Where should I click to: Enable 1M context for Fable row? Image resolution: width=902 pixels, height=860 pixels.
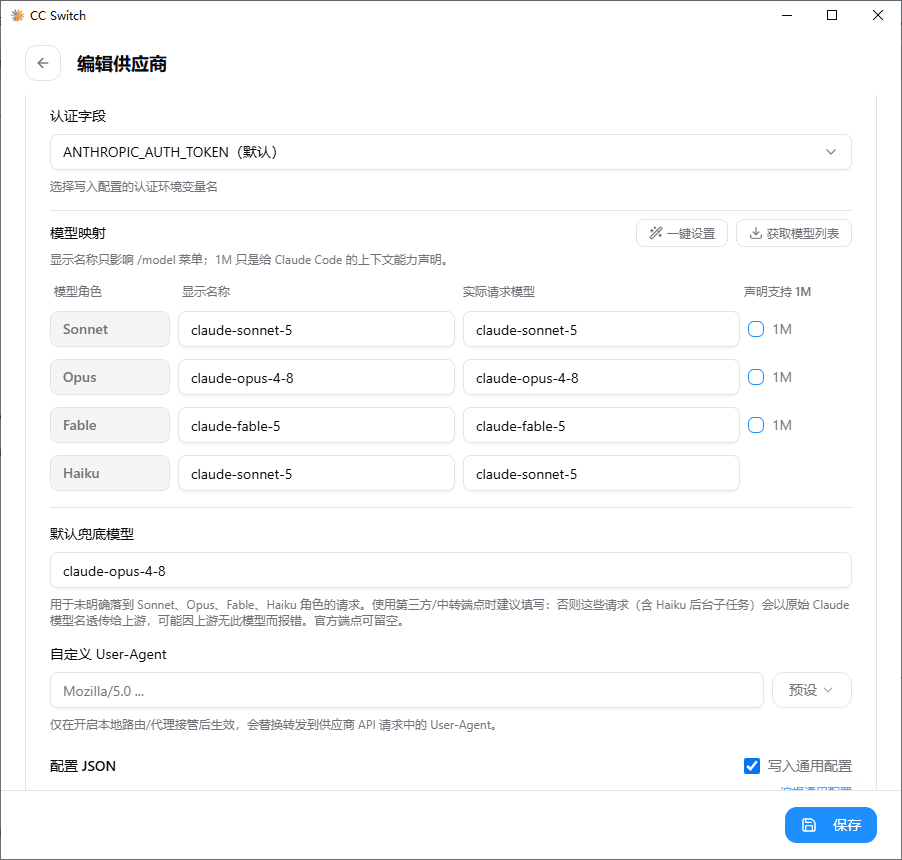(756, 425)
